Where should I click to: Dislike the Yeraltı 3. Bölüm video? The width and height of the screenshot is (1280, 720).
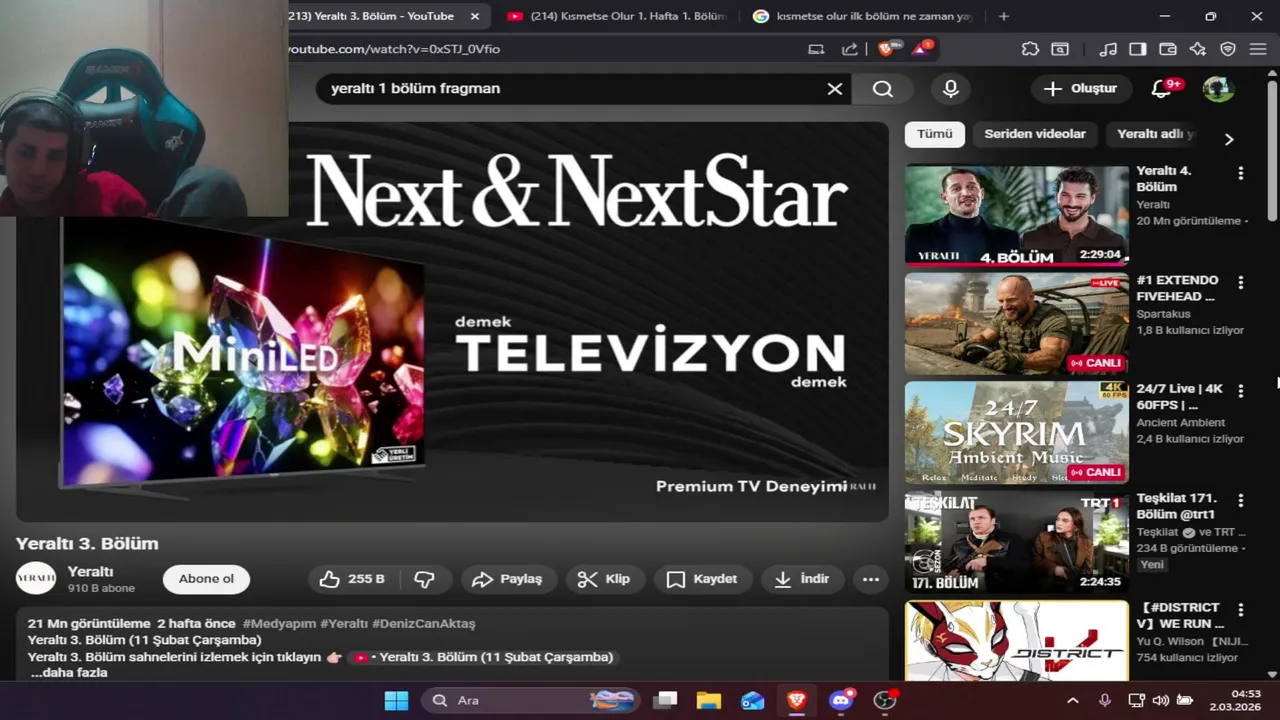click(x=425, y=579)
